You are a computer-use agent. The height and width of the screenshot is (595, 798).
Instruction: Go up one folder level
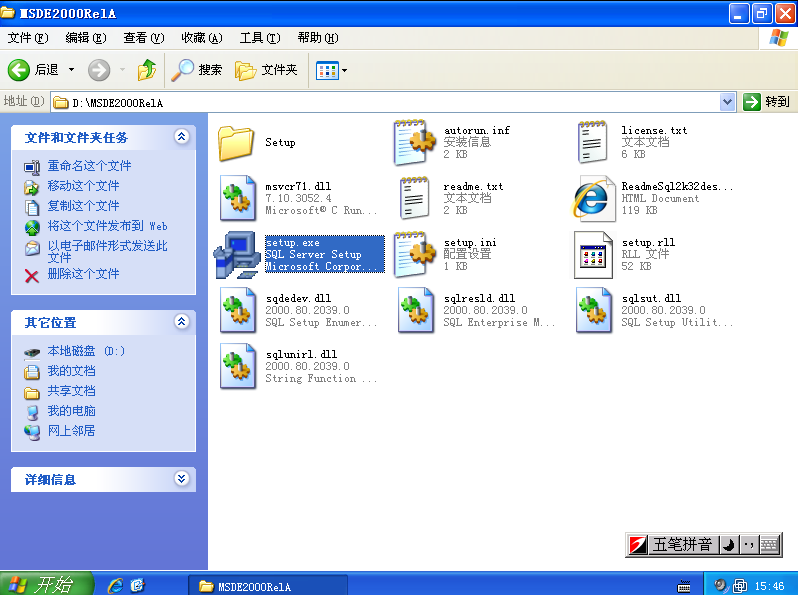(x=147, y=70)
